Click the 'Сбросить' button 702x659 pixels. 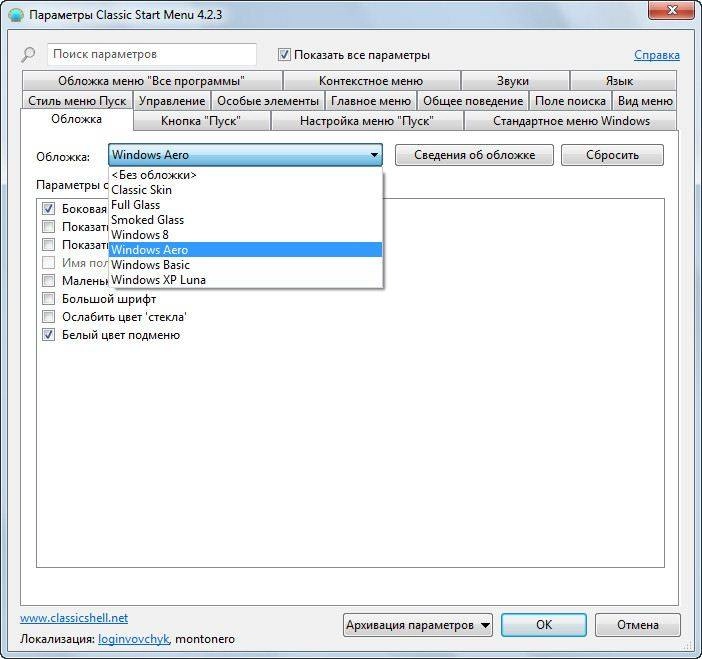[612, 155]
